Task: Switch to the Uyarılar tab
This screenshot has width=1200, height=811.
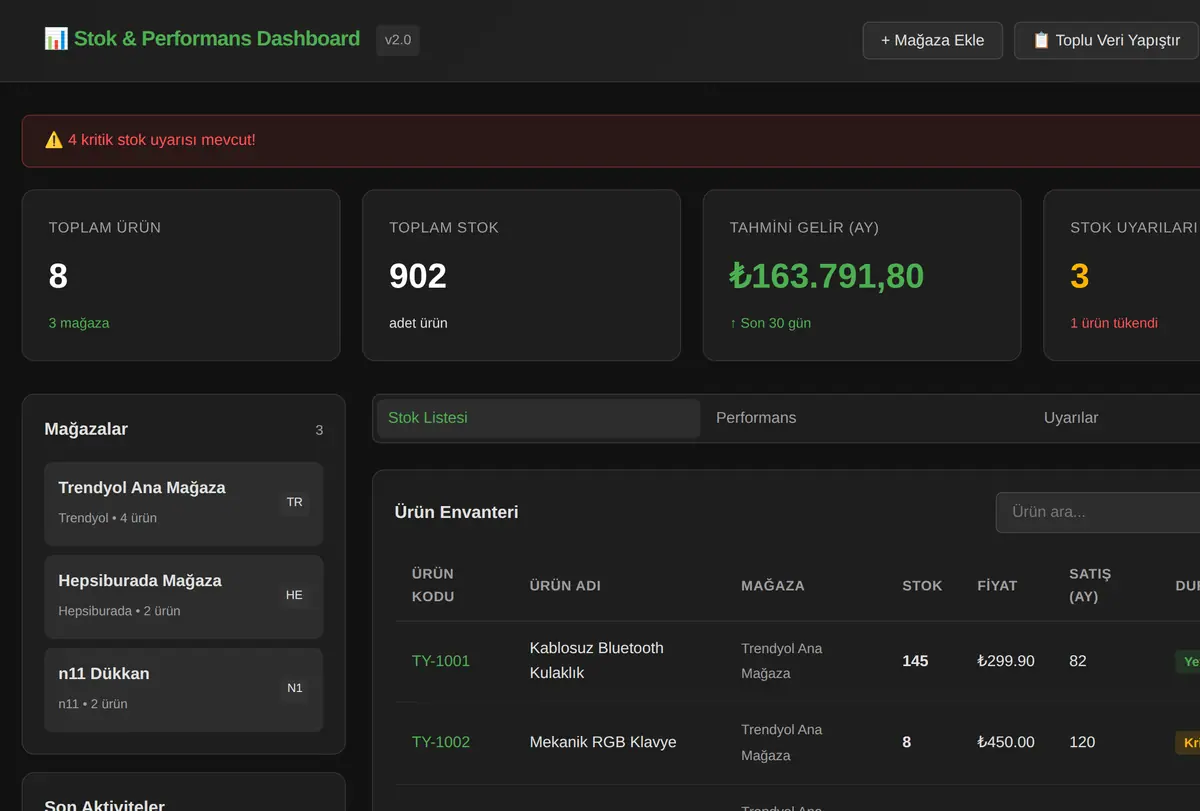Action: [1071, 418]
